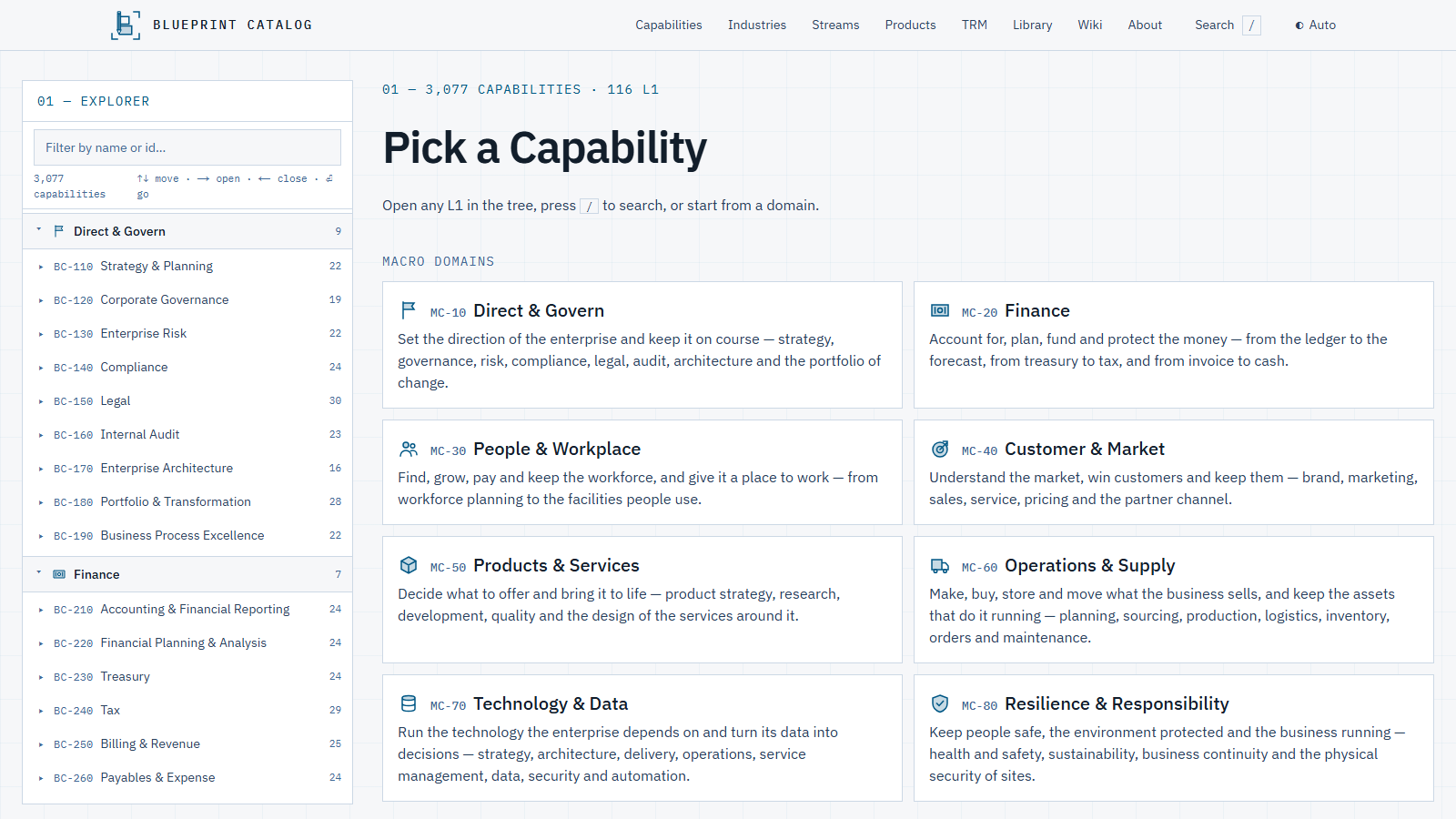Click the Search button in header
Screen dimensions: 1456x819
(1227, 25)
